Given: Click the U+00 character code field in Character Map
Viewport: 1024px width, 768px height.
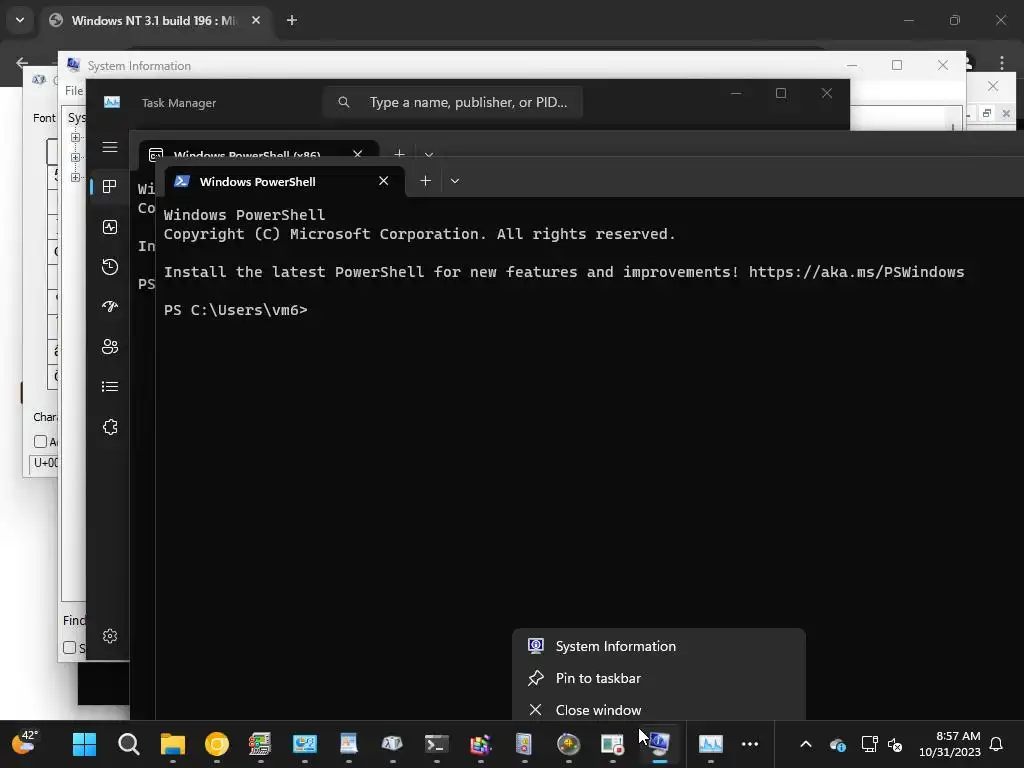Looking at the screenshot, I should (44, 462).
